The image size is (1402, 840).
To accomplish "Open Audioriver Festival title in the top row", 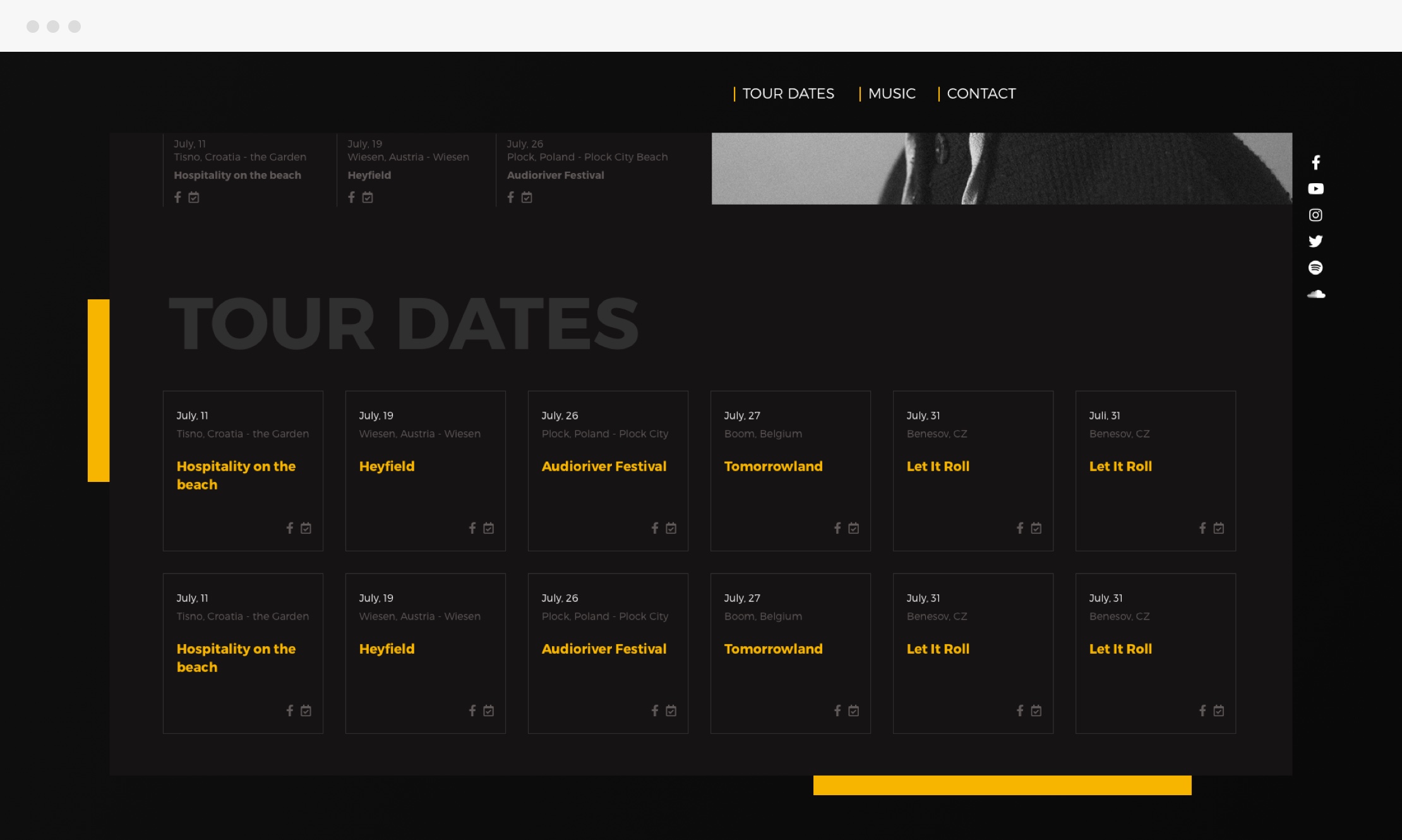I will [604, 466].
